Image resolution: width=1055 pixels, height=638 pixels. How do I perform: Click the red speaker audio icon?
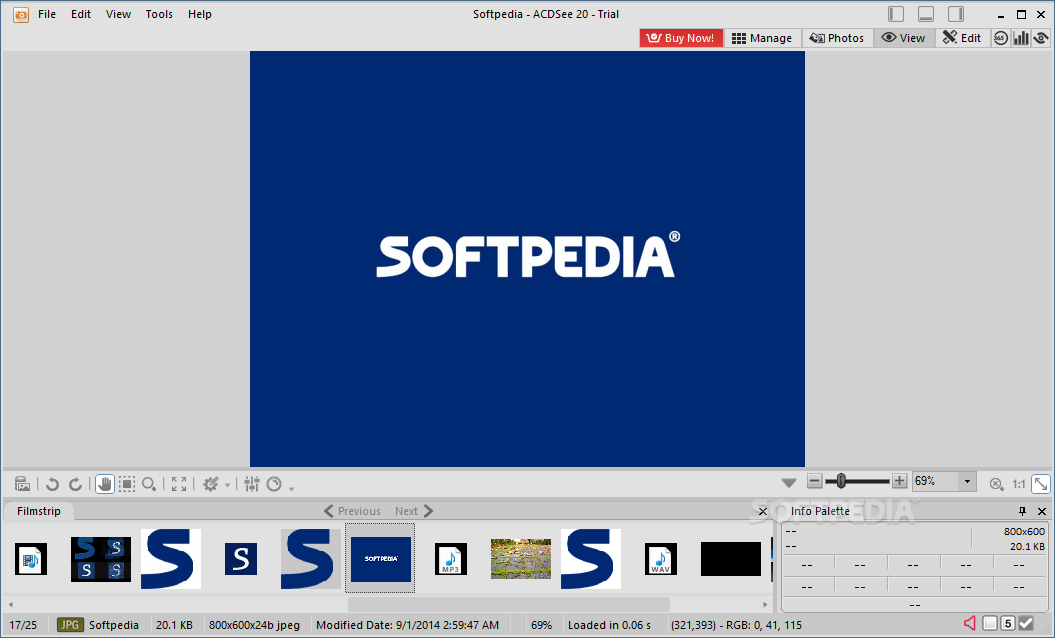970,623
